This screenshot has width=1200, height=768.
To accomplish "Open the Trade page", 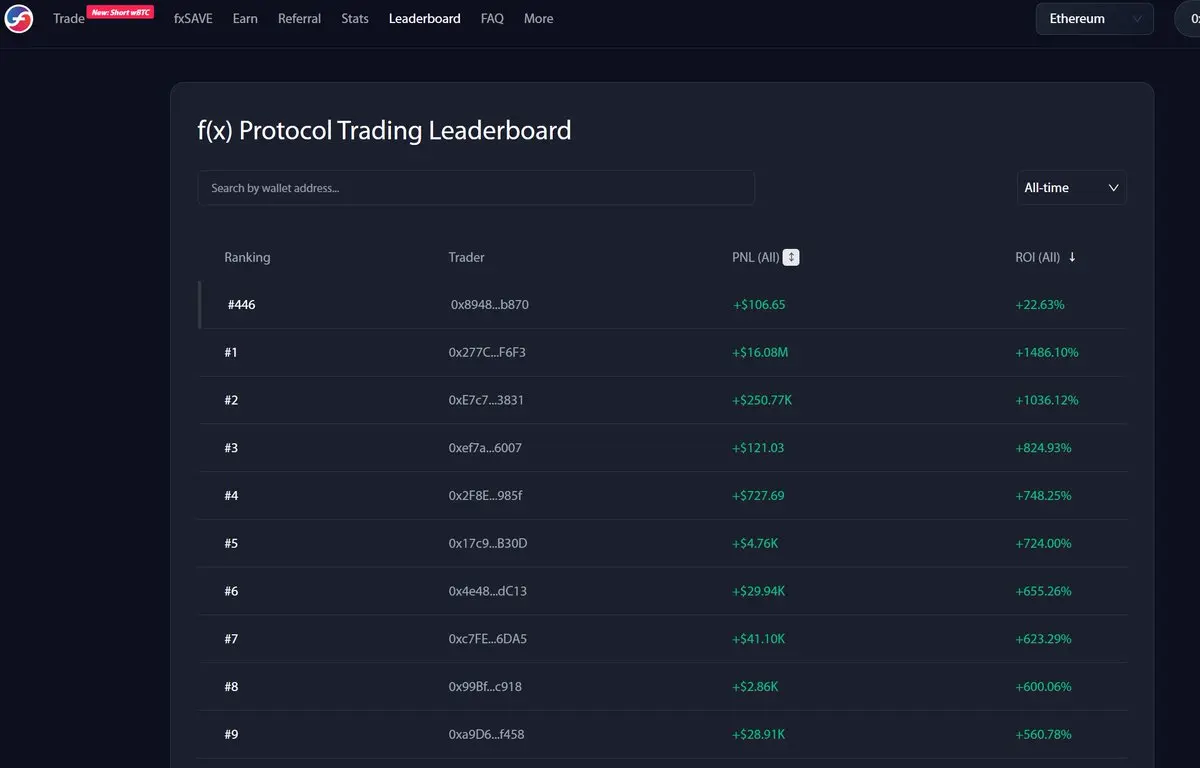I will [x=69, y=19].
